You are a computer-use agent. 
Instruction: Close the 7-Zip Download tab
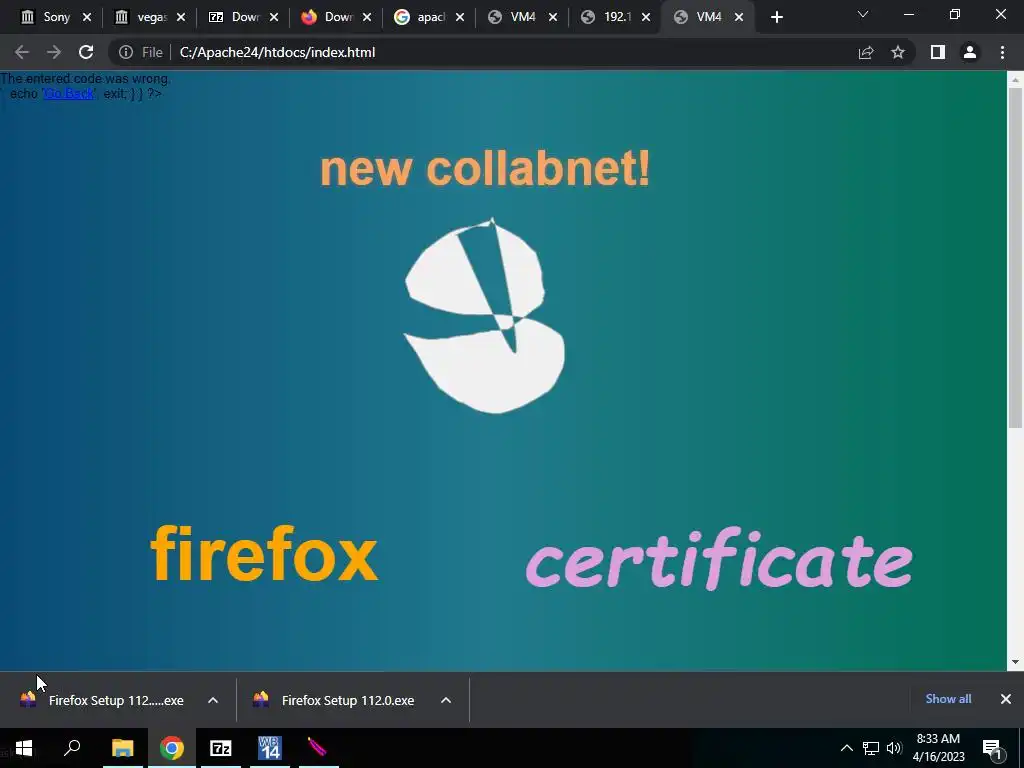274,18
